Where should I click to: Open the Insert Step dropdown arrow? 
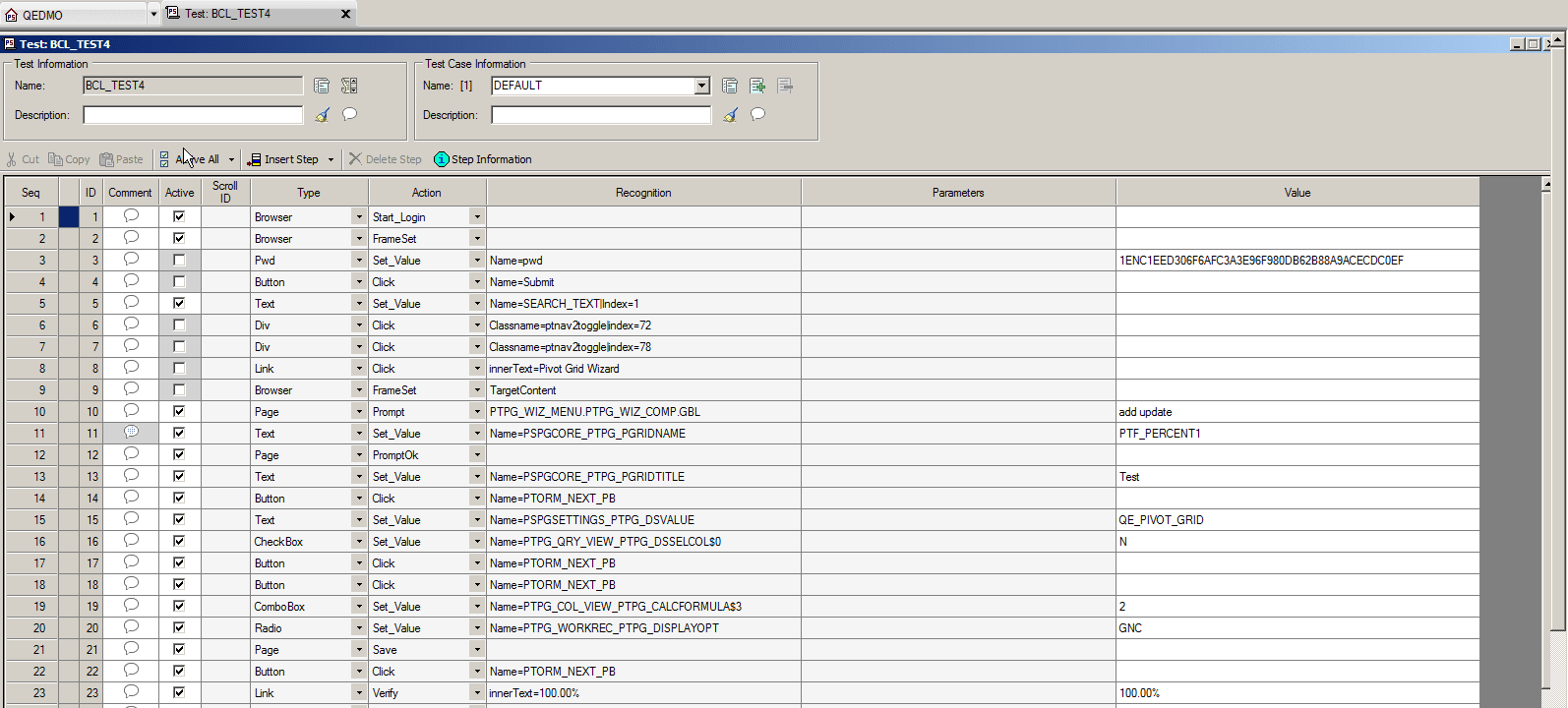point(332,159)
